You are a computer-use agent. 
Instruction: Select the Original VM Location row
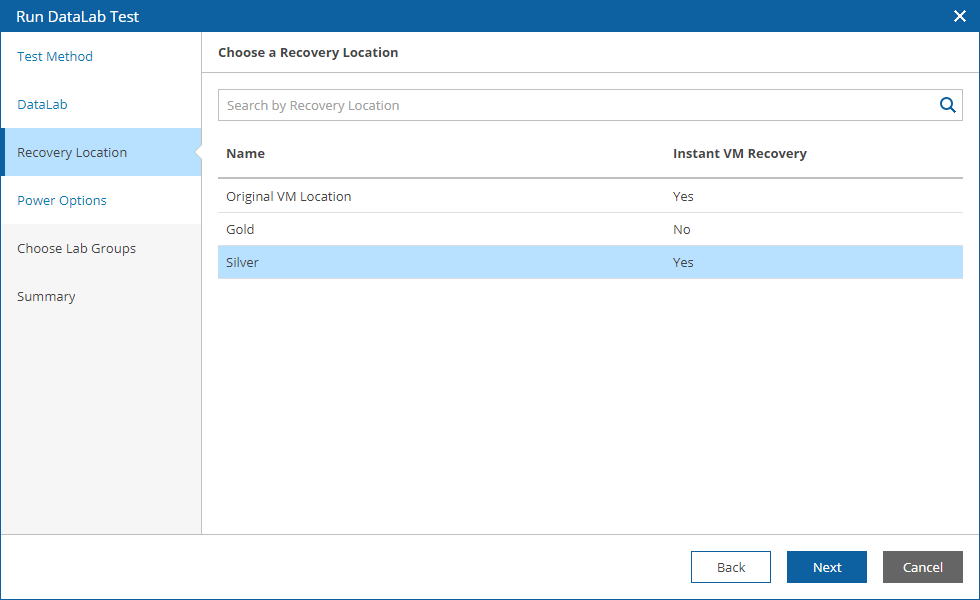pyautogui.click(x=590, y=196)
